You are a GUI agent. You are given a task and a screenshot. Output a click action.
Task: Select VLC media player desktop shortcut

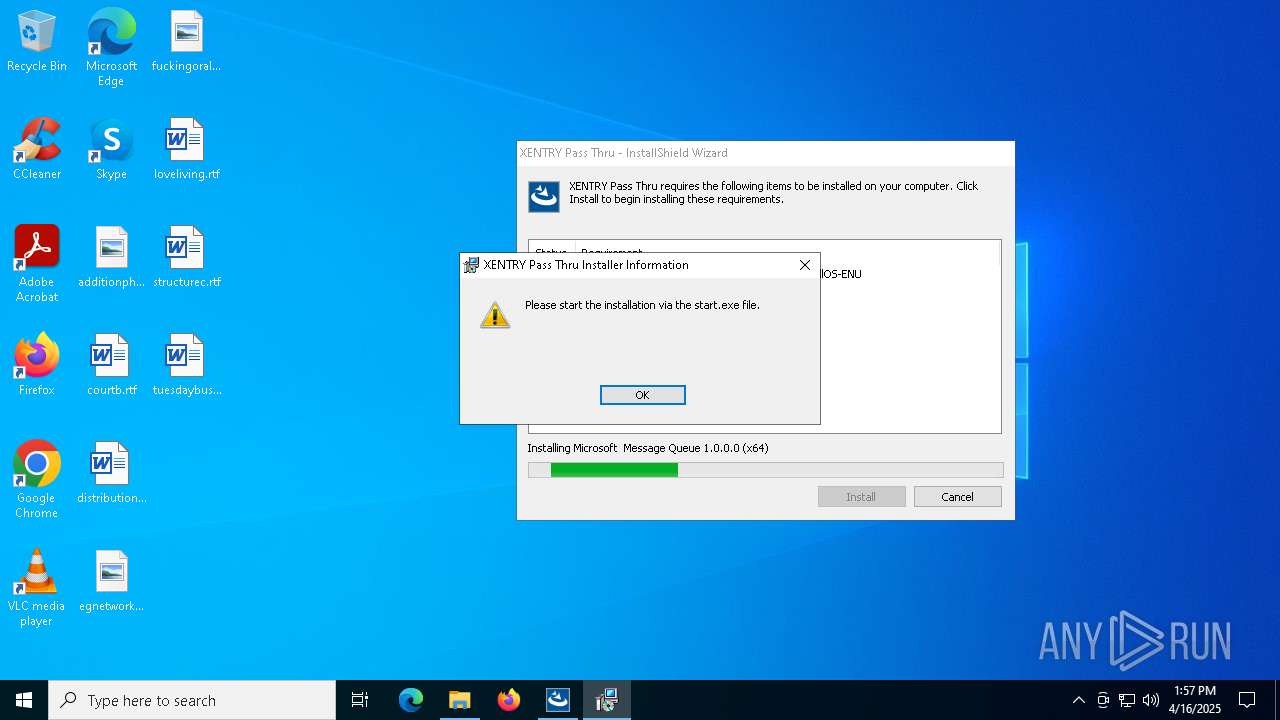point(37,588)
